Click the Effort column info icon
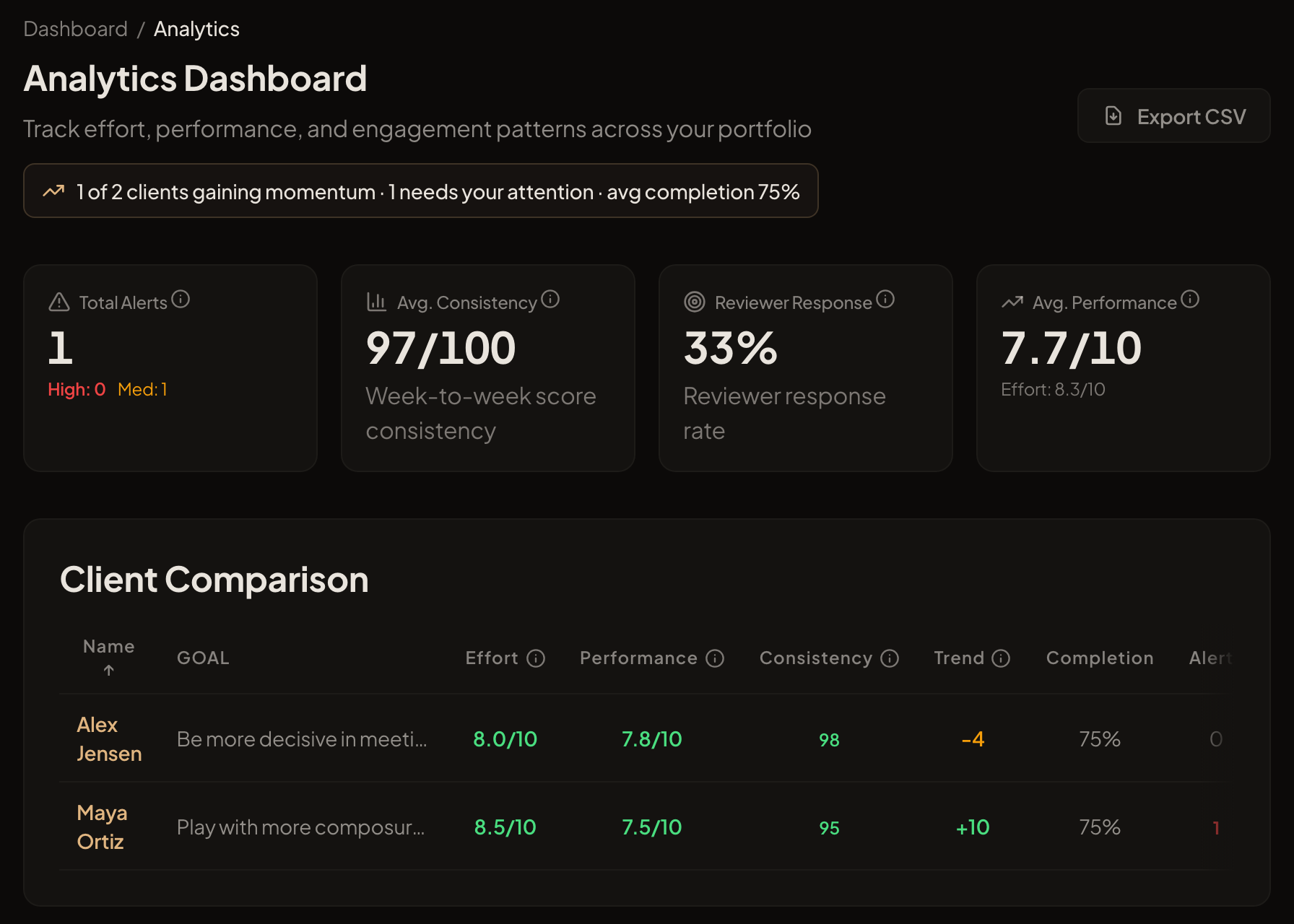 point(536,658)
